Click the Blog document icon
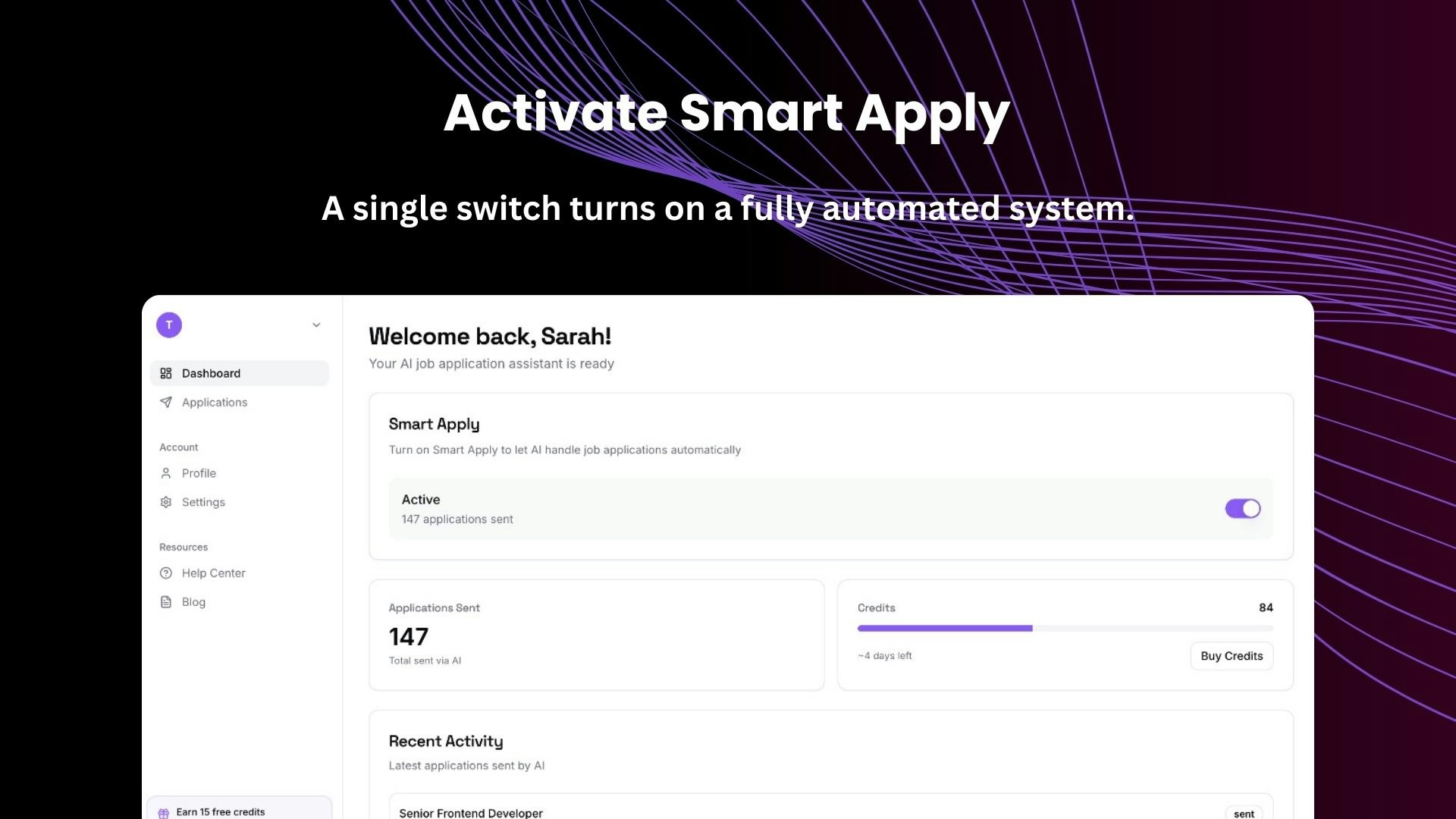1456x819 pixels. point(166,601)
